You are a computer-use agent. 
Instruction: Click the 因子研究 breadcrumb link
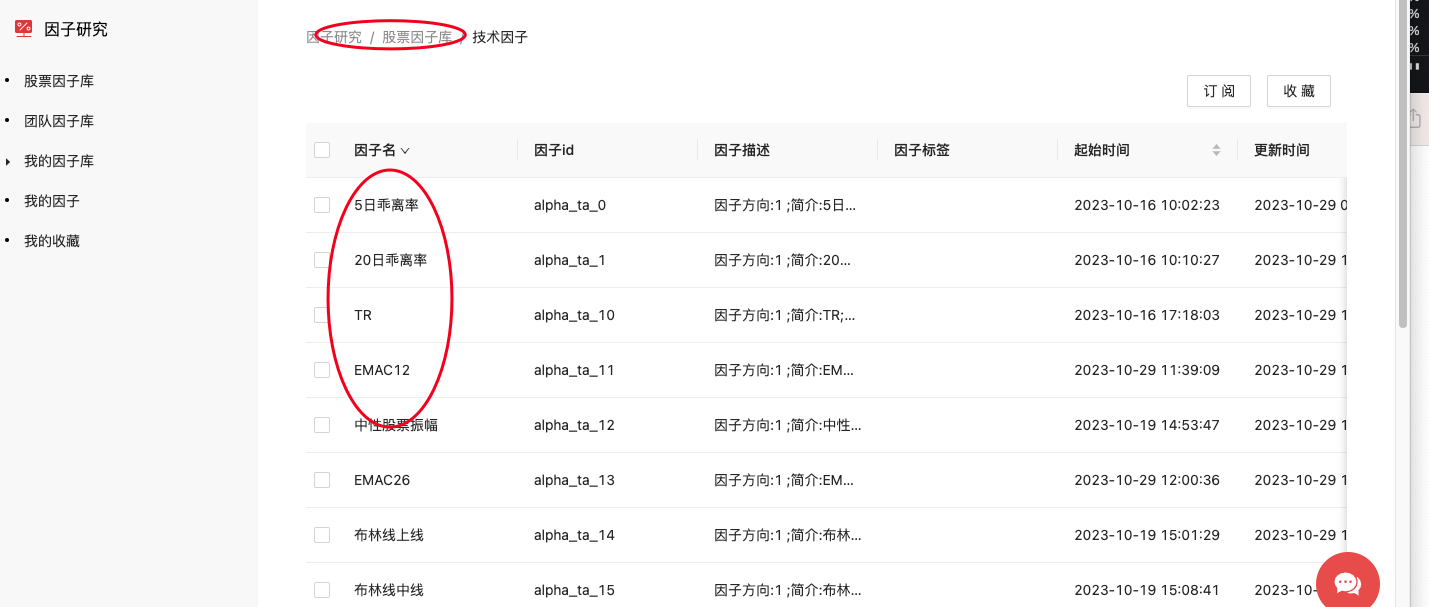click(x=334, y=37)
